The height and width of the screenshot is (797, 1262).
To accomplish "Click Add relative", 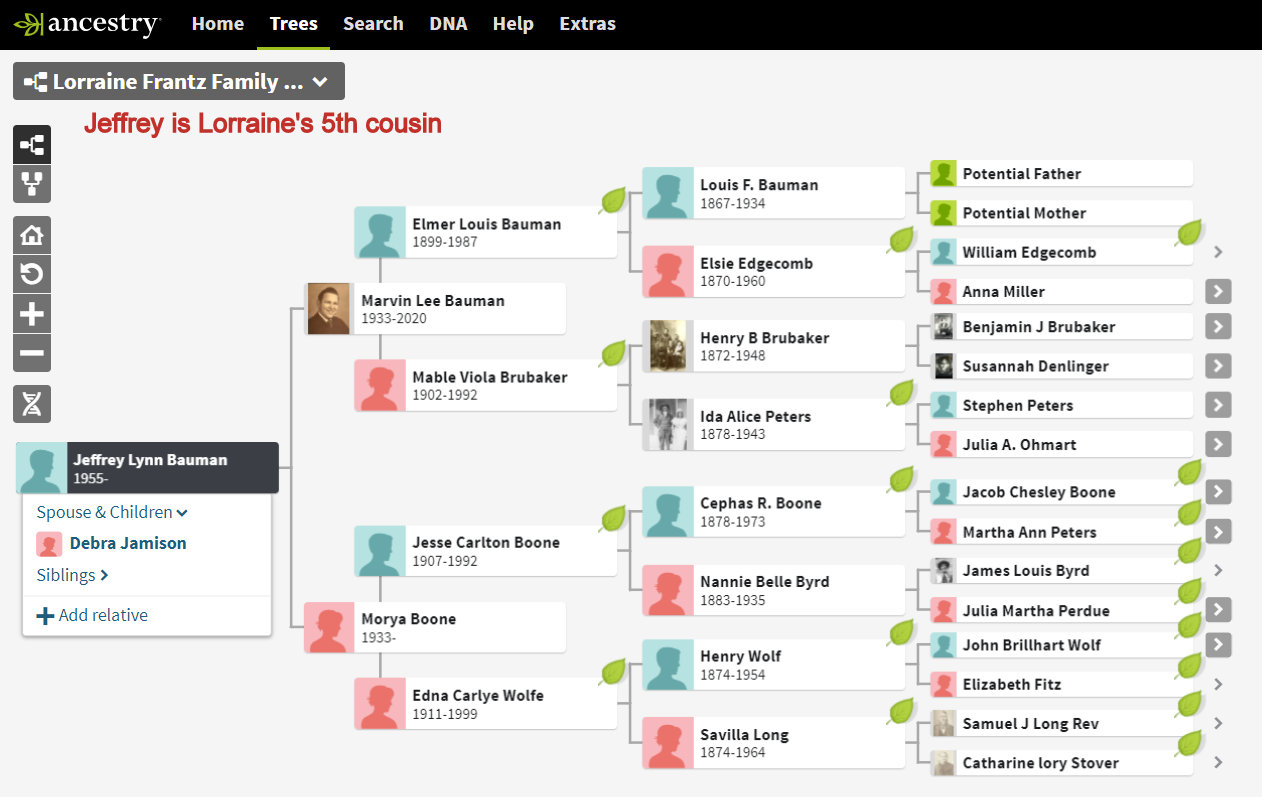I will [92, 615].
